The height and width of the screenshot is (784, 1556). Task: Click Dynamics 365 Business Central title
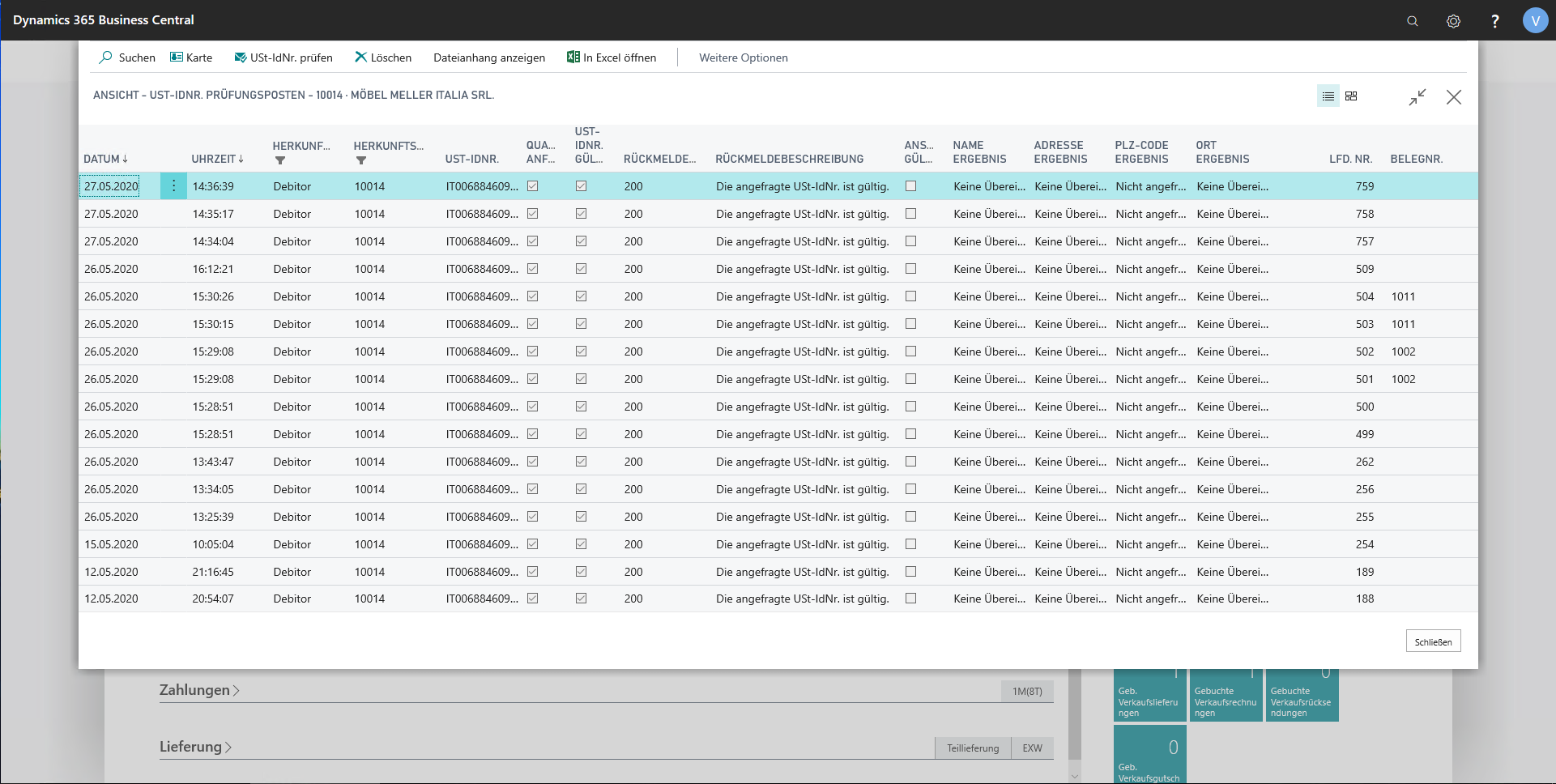click(104, 20)
